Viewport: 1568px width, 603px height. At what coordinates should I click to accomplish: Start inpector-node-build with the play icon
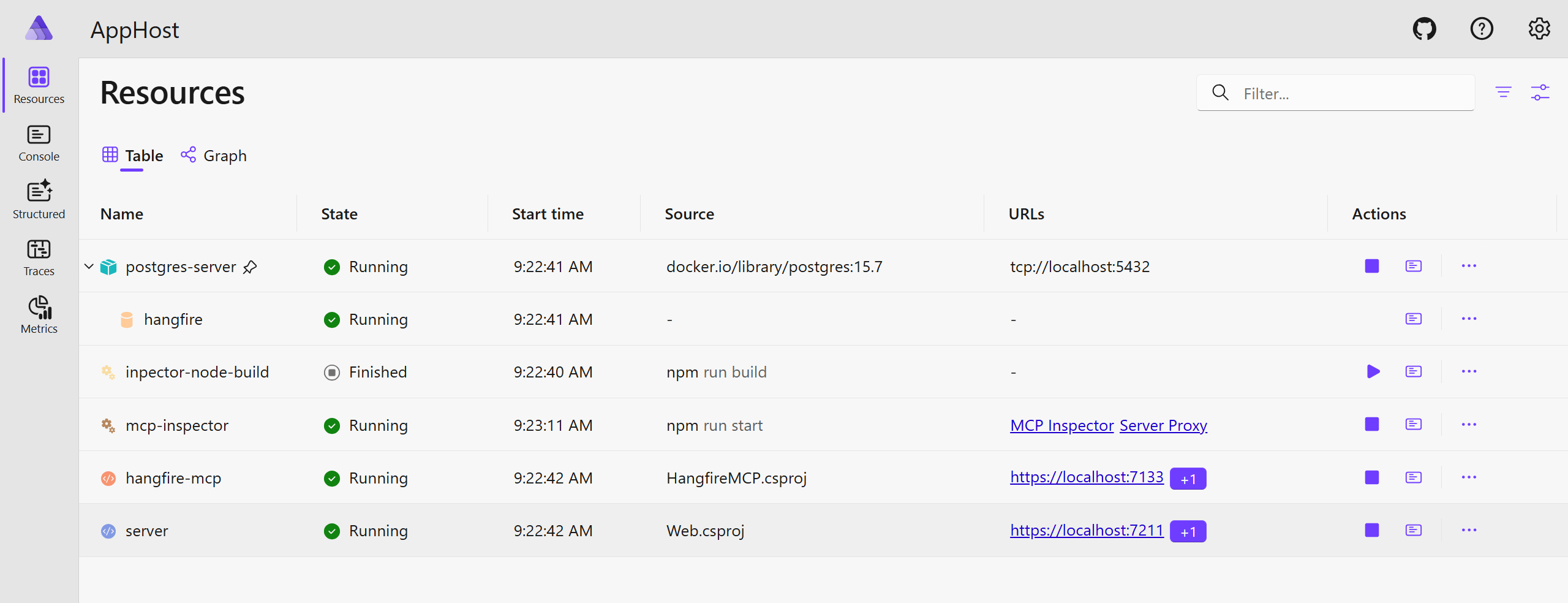[x=1373, y=371]
